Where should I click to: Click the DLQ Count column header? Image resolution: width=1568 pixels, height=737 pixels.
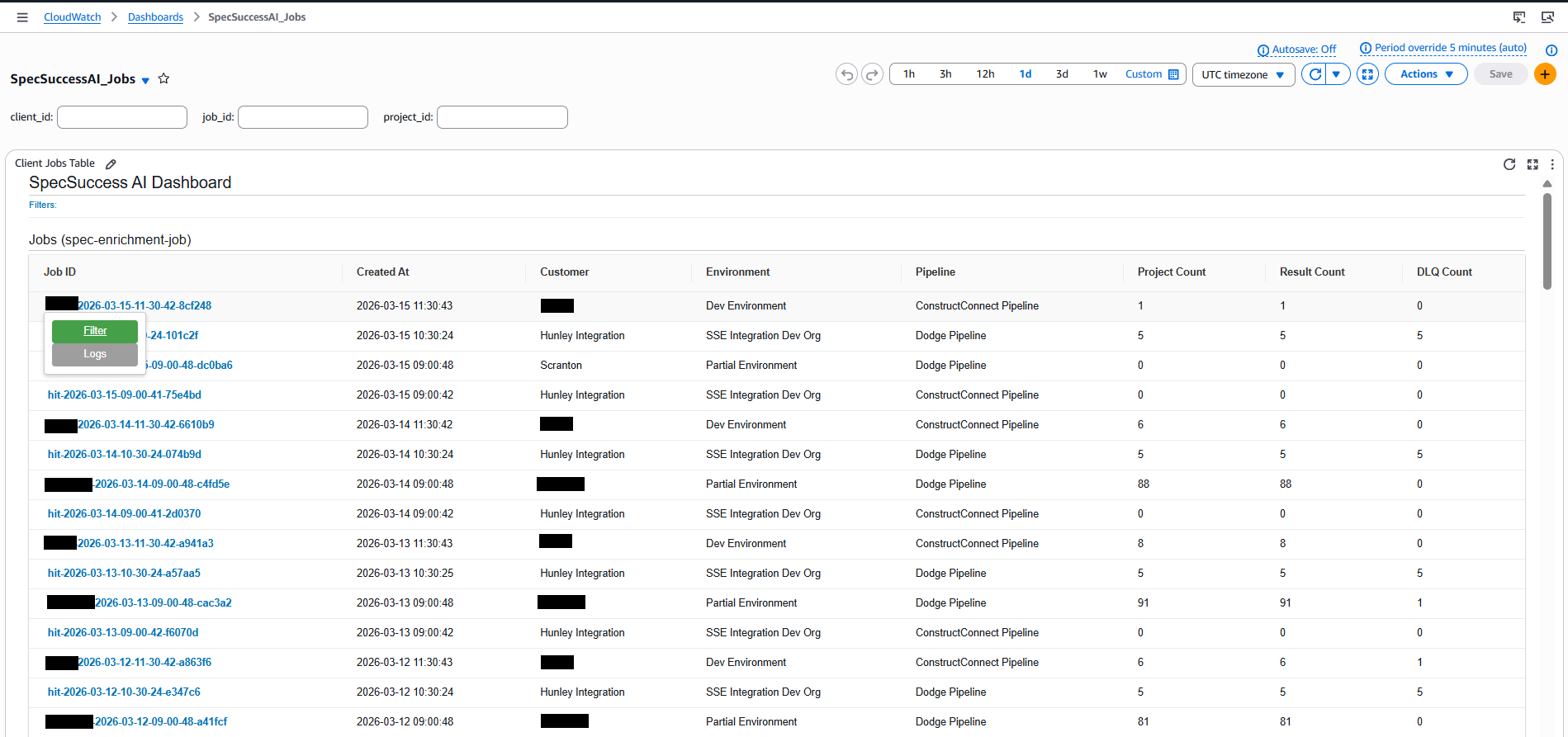point(1444,272)
